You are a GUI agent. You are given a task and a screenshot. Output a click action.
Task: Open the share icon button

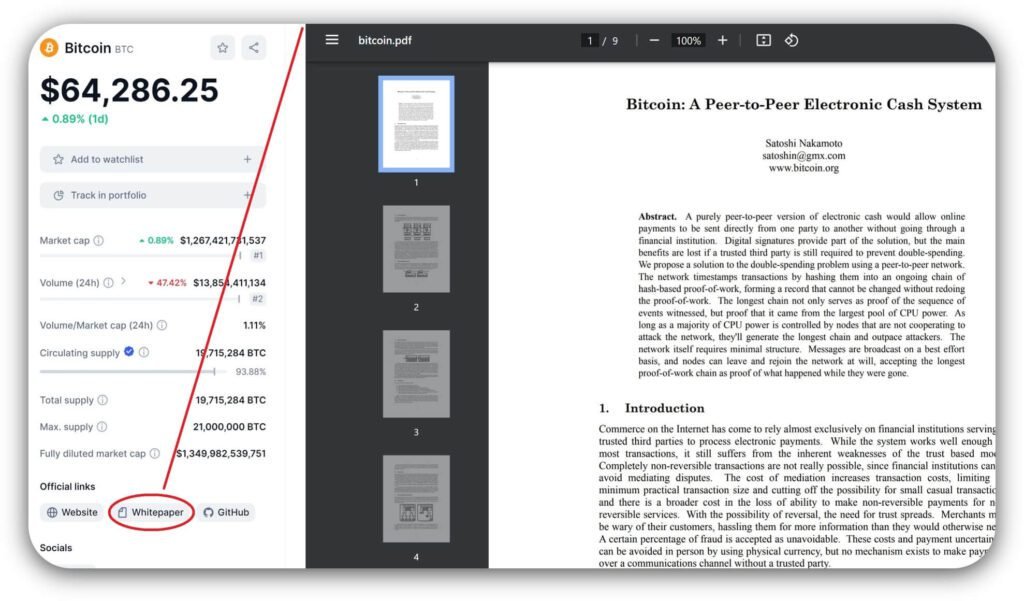pos(254,48)
